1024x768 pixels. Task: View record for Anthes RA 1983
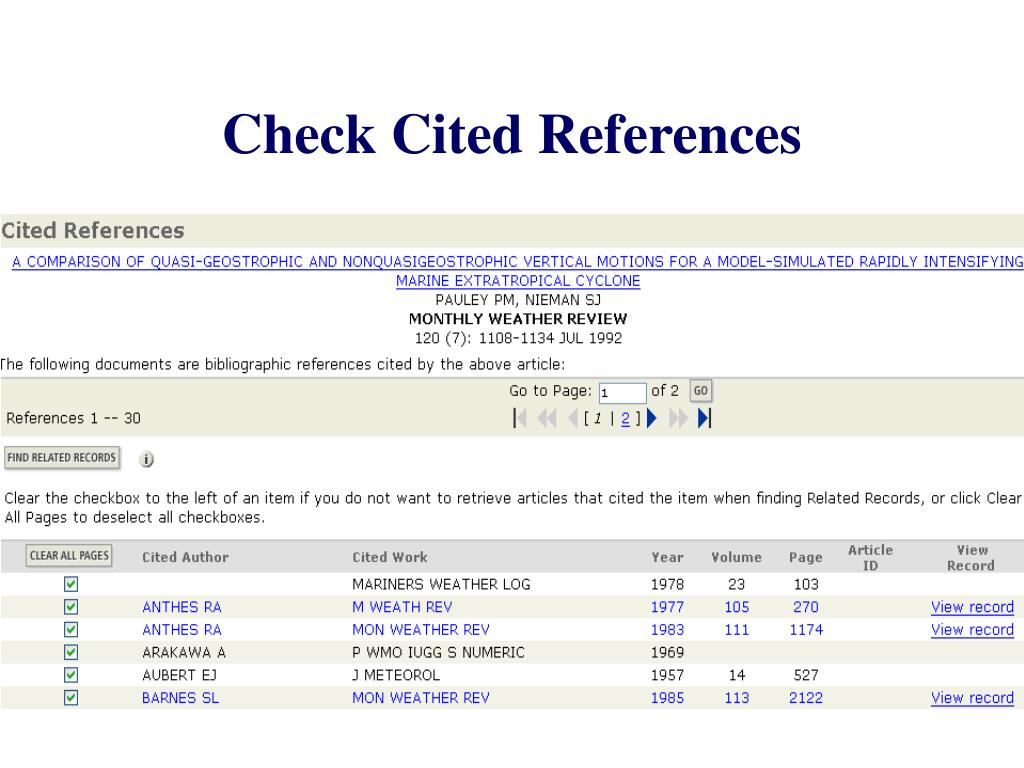click(972, 630)
